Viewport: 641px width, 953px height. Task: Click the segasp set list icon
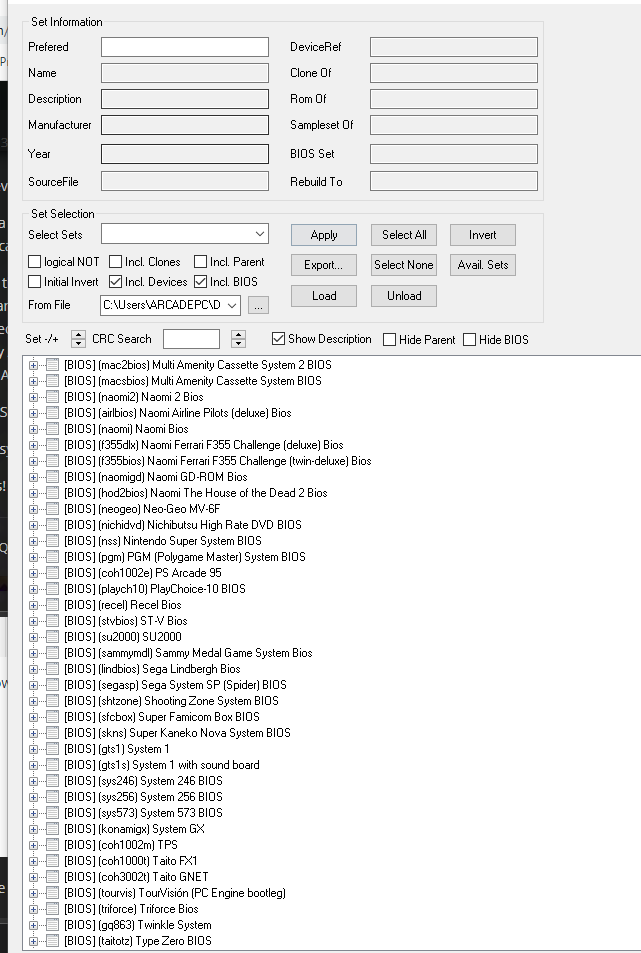(52, 686)
